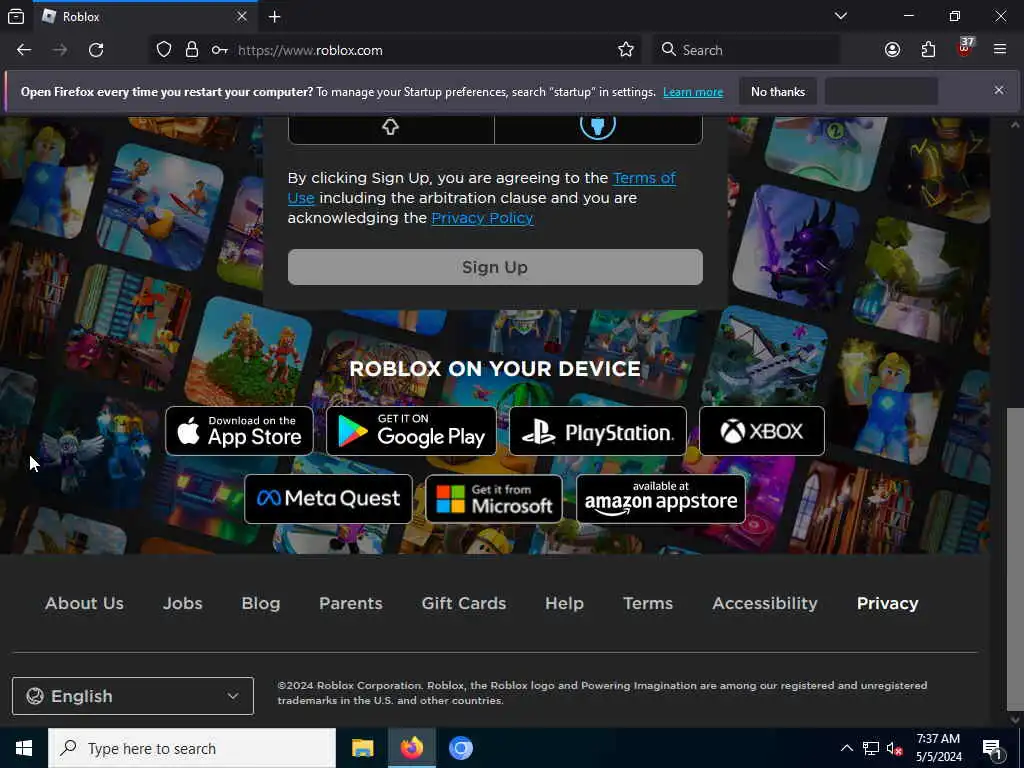Focus the browser Search box

[x=746, y=50]
